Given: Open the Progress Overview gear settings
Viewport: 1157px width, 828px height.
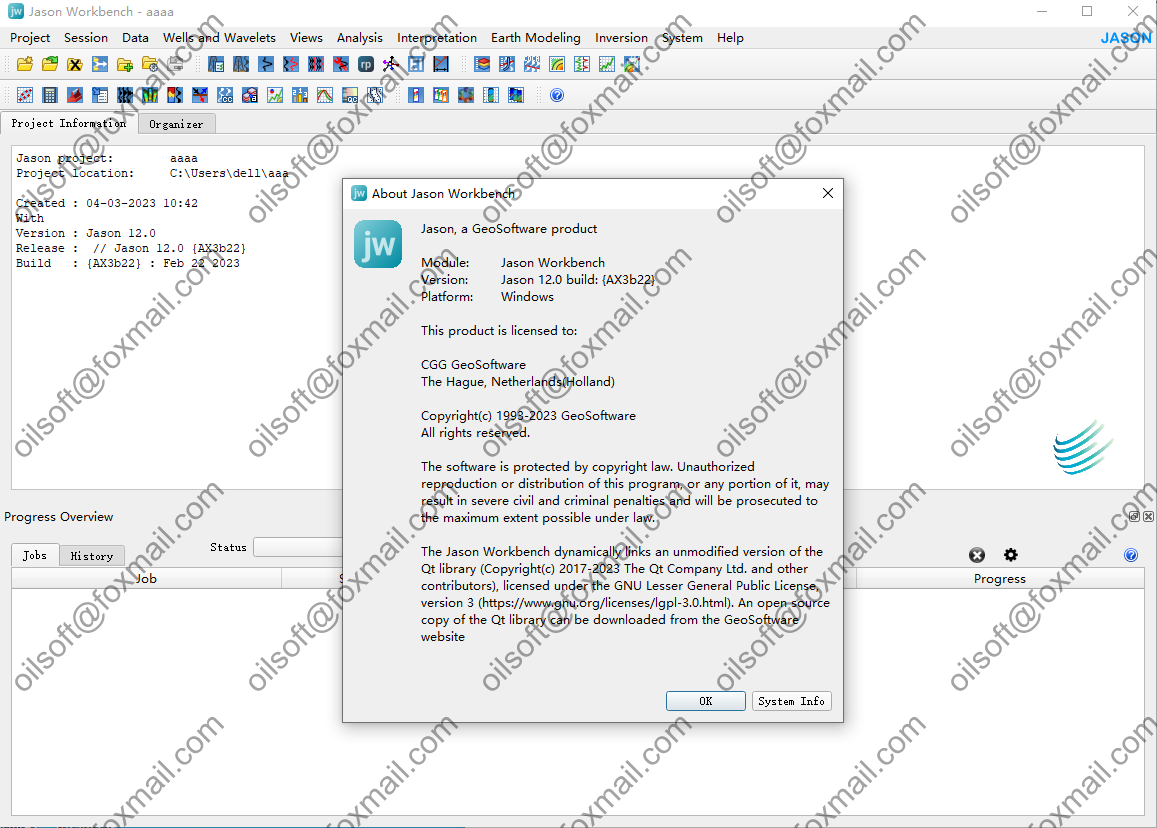Looking at the screenshot, I should click(x=1011, y=554).
